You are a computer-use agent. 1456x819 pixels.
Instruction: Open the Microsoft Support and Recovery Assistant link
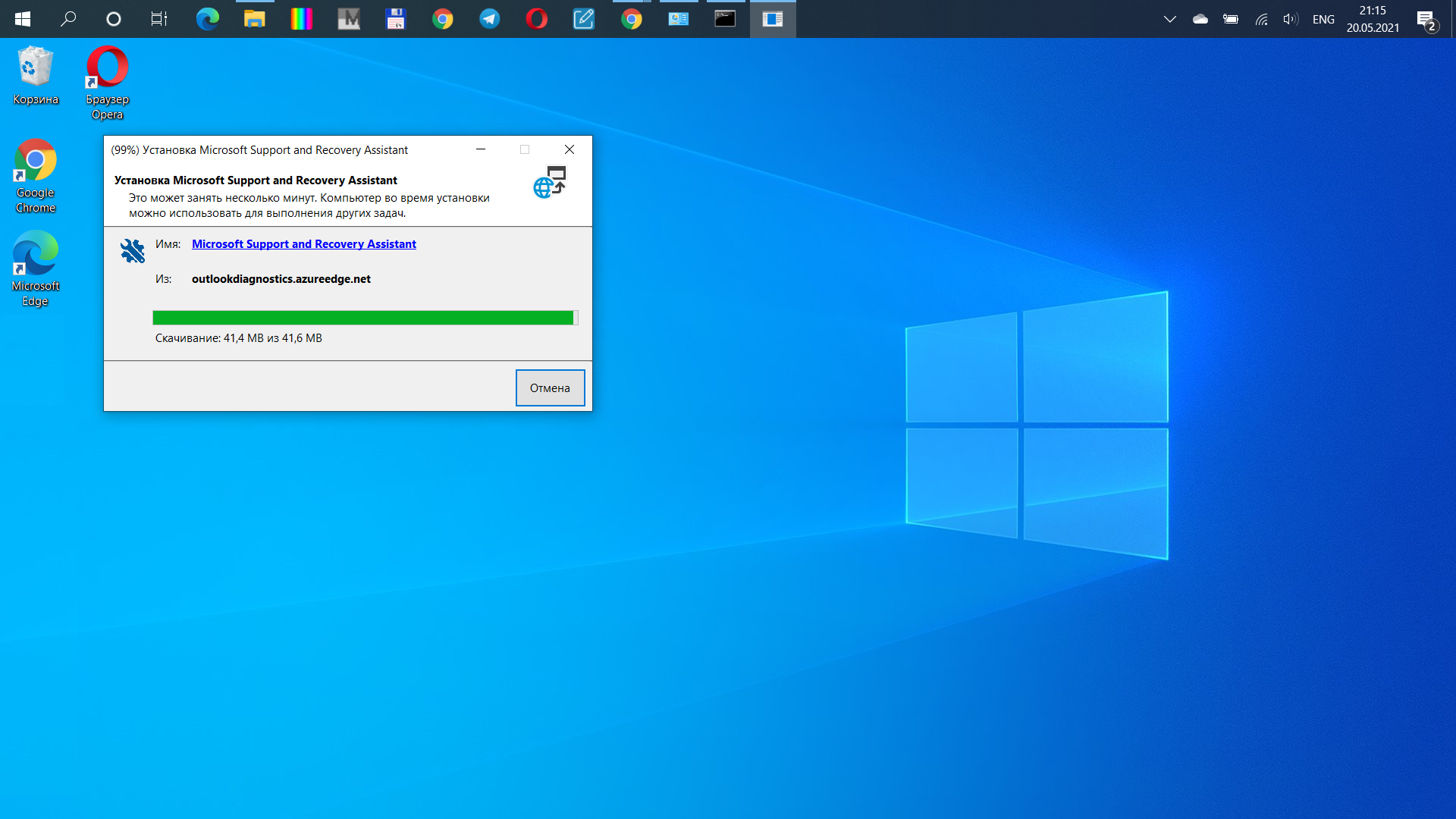pyautogui.click(x=303, y=243)
